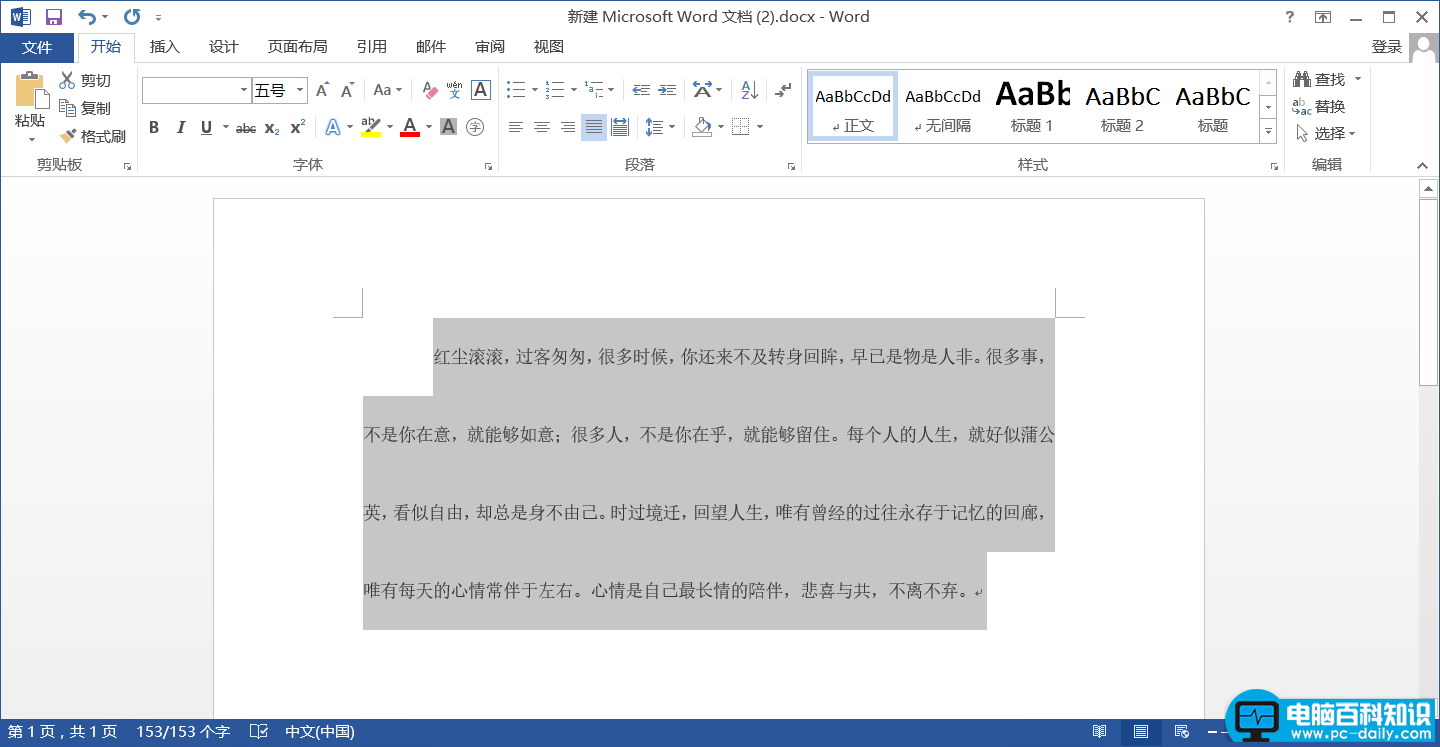Image resolution: width=1440 pixels, height=747 pixels.
Task: Decrease paragraph indent
Action: tap(641, 90)
